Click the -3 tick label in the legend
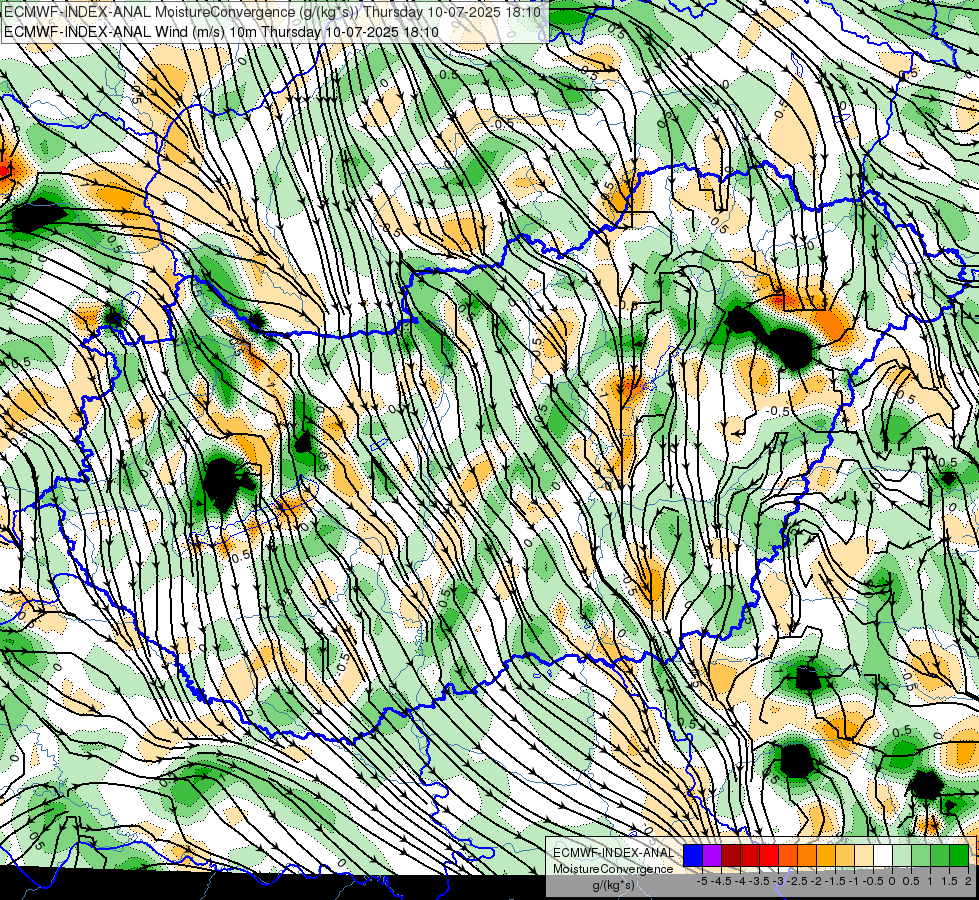 [x=779, y=881]
